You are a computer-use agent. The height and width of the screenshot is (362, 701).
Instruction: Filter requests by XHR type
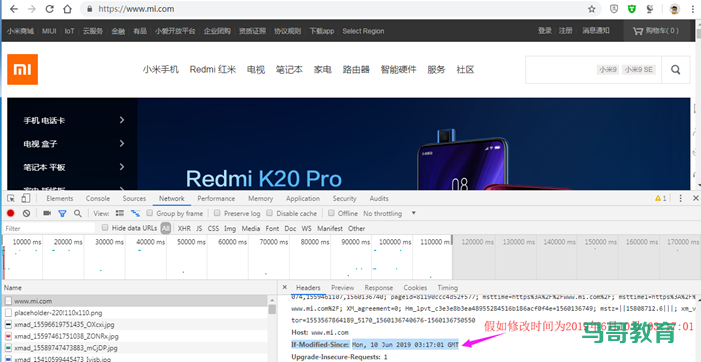coord(184,228)
